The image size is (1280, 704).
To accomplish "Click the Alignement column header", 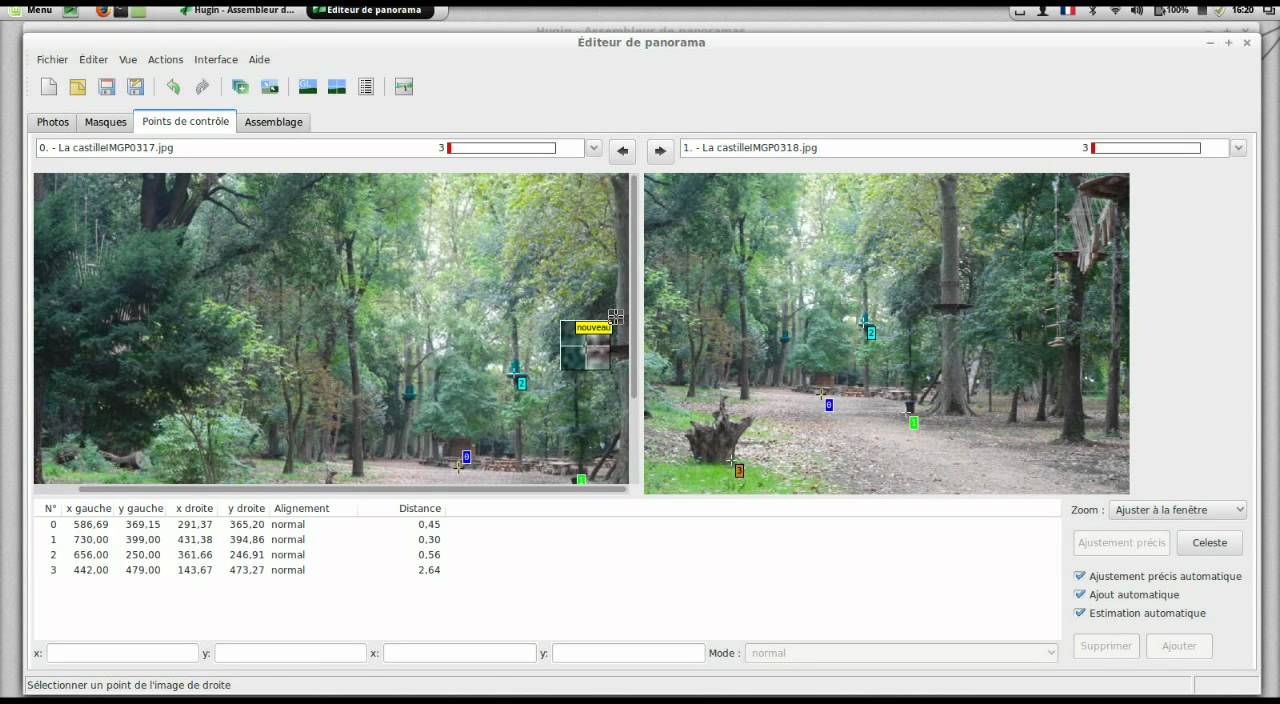I will (312, 509).
